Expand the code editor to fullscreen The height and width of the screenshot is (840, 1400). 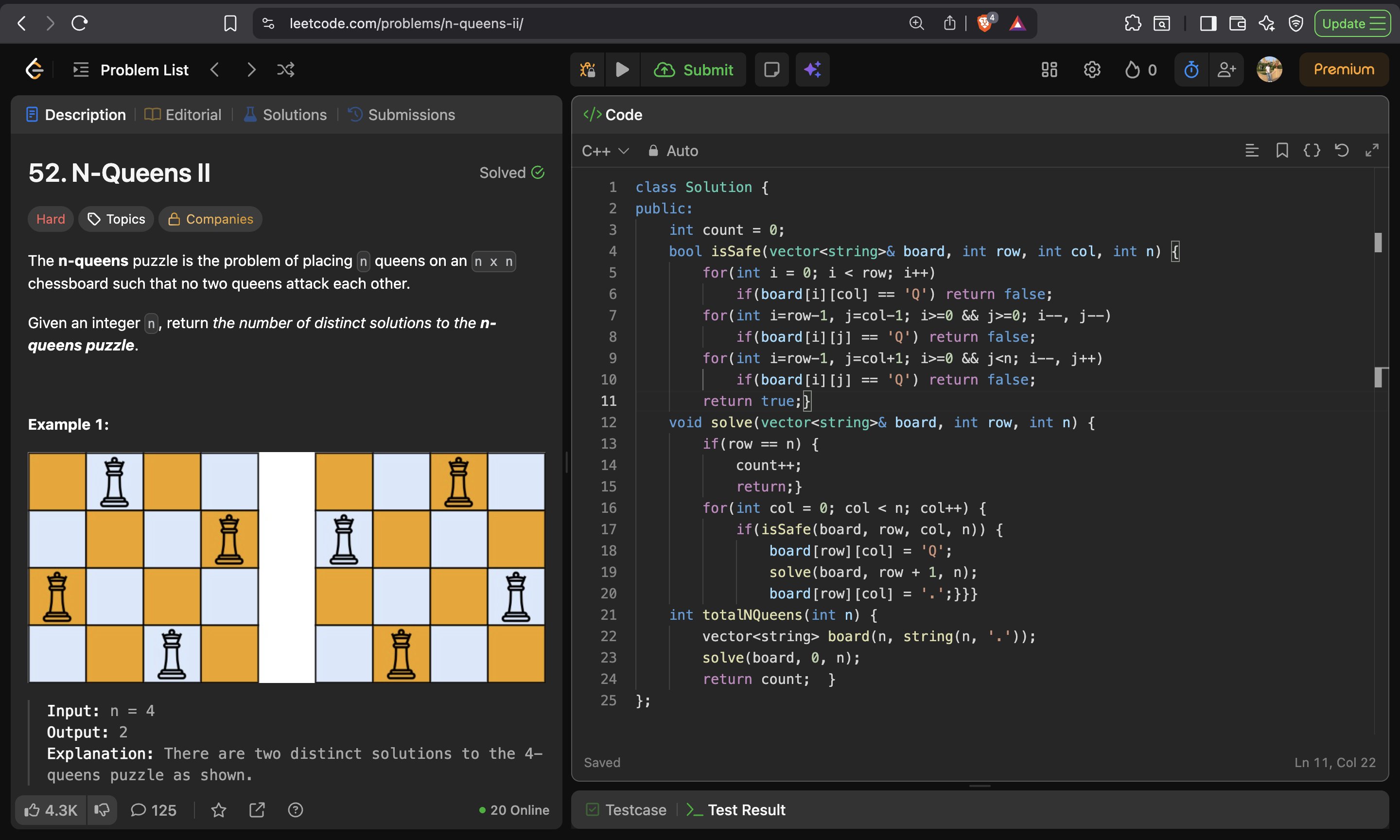pyautogui.click(x=1371, y=151)
